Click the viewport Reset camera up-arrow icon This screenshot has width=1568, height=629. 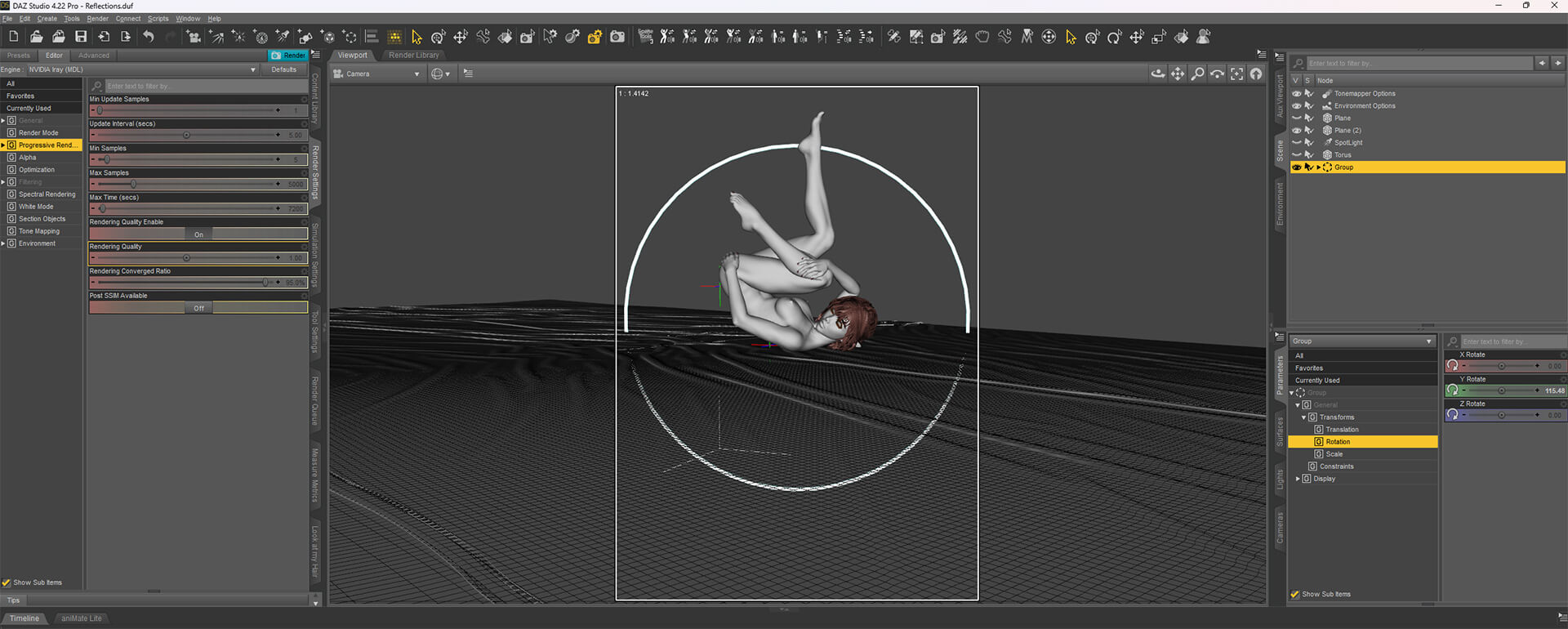(1256, 74)
